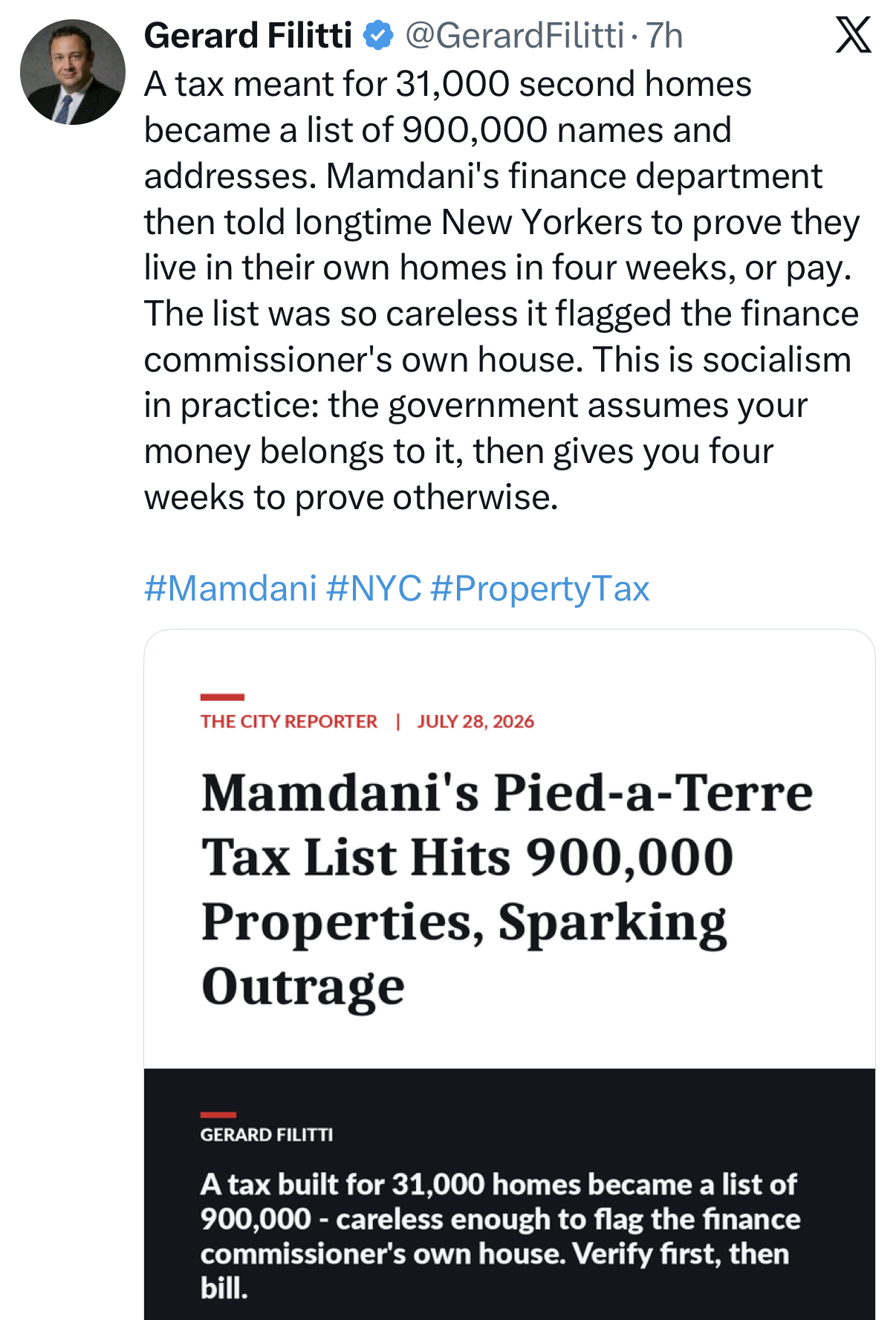Click THE CITY REPORTER source label
This screenshot has width=896, height=1320.
[x=289, y=722]
